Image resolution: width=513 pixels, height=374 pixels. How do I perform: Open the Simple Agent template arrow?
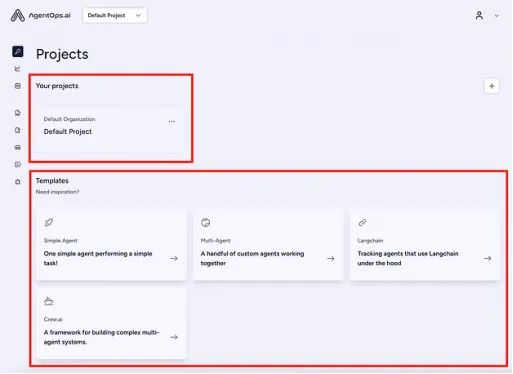[x=174, y=258]
